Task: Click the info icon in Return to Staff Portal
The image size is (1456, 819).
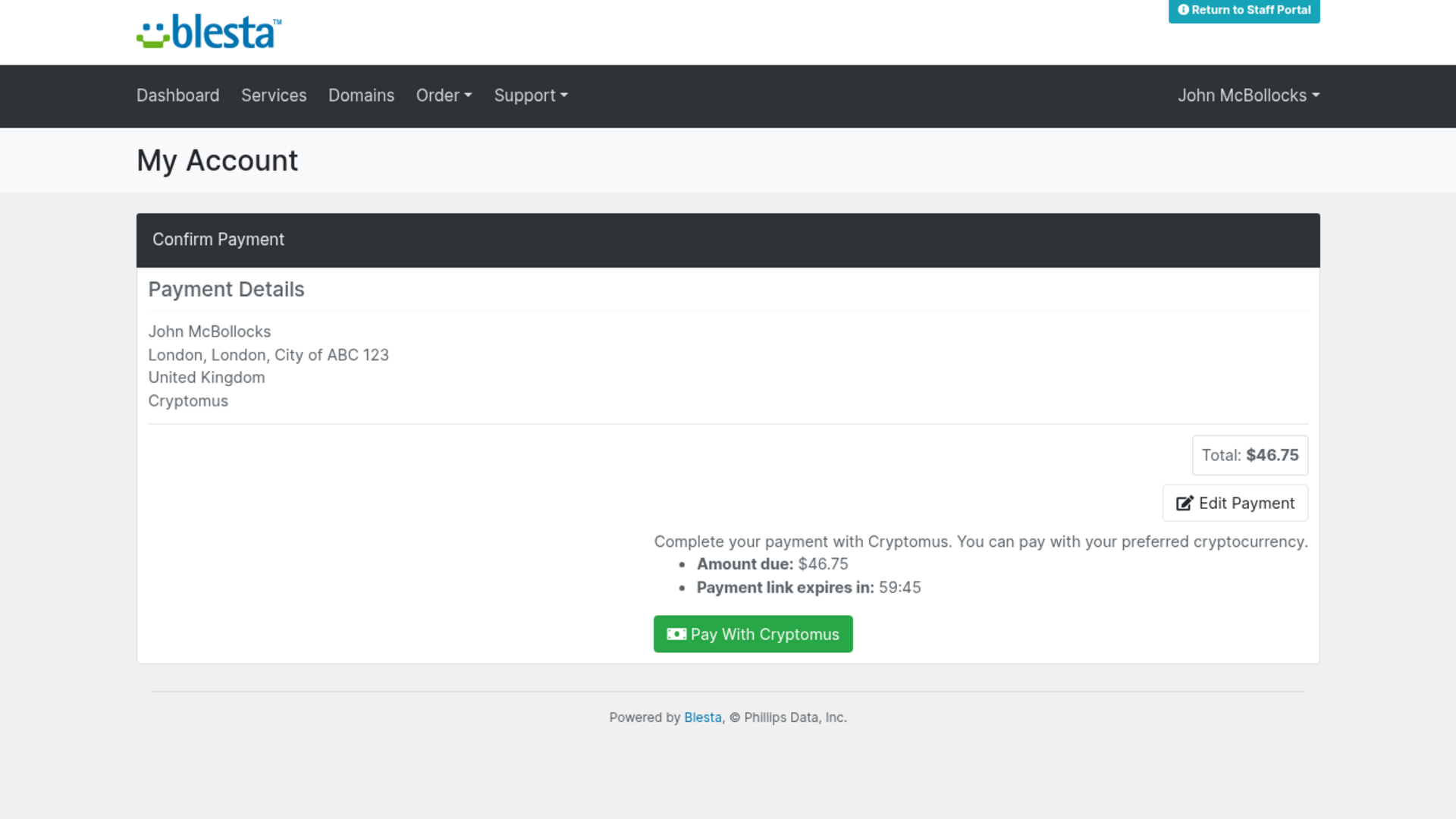Action: 1183,10
